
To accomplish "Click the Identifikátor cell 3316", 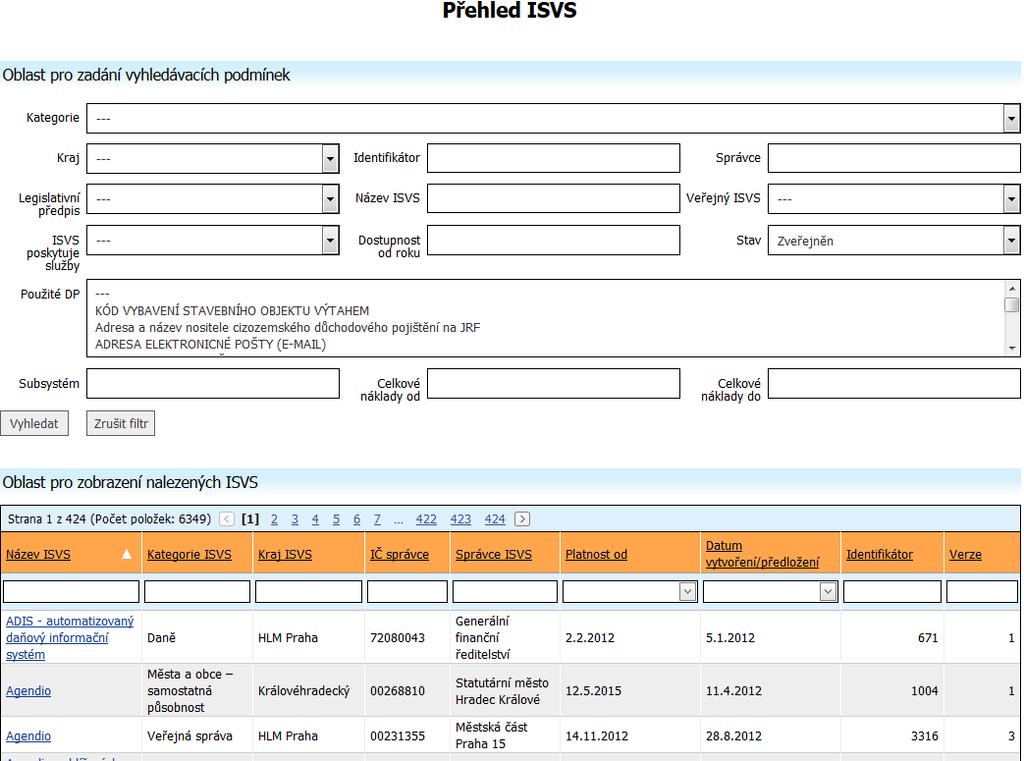I will 925,736.
